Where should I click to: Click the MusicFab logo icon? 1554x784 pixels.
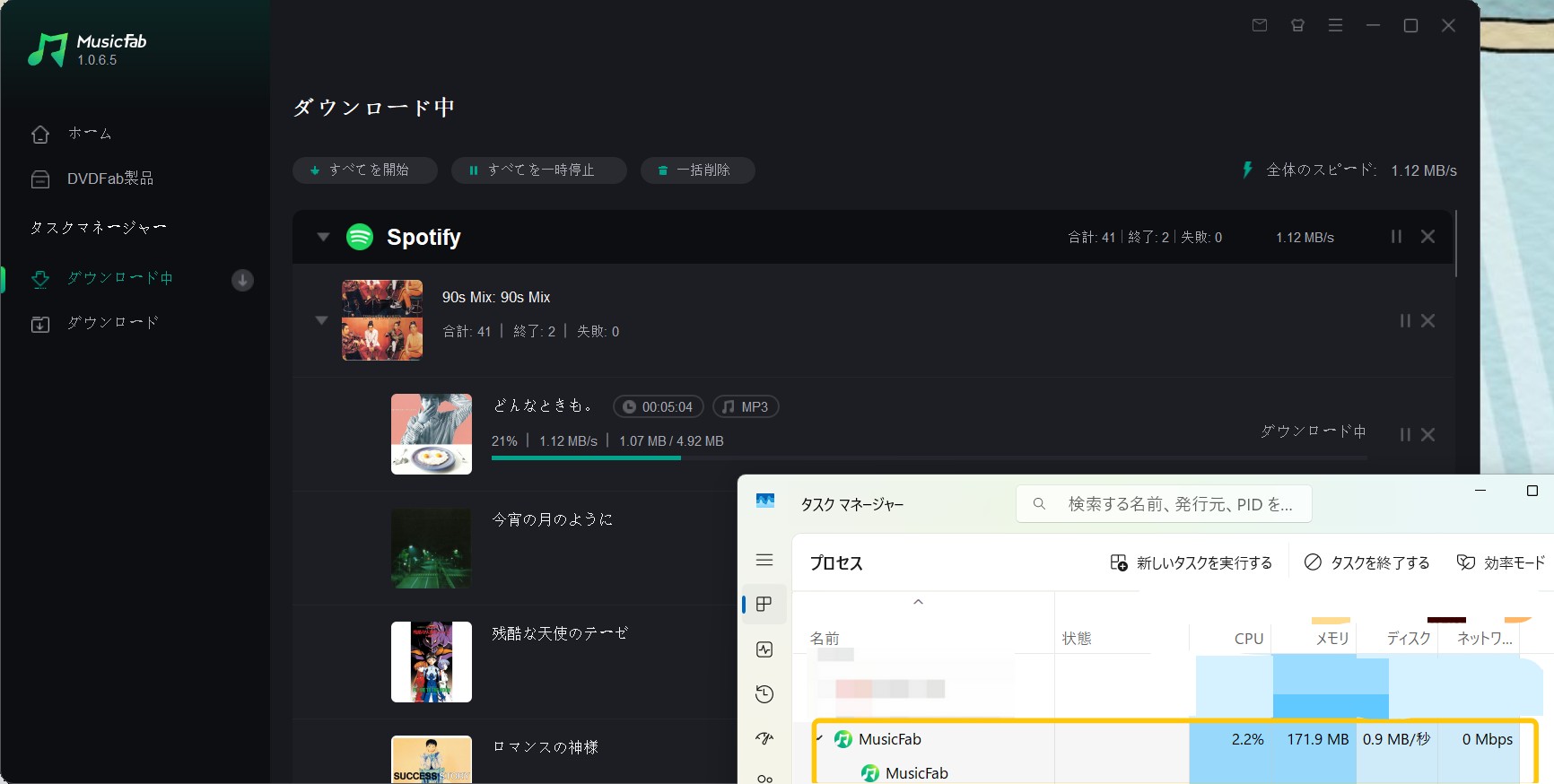click(x=48, y=50)
